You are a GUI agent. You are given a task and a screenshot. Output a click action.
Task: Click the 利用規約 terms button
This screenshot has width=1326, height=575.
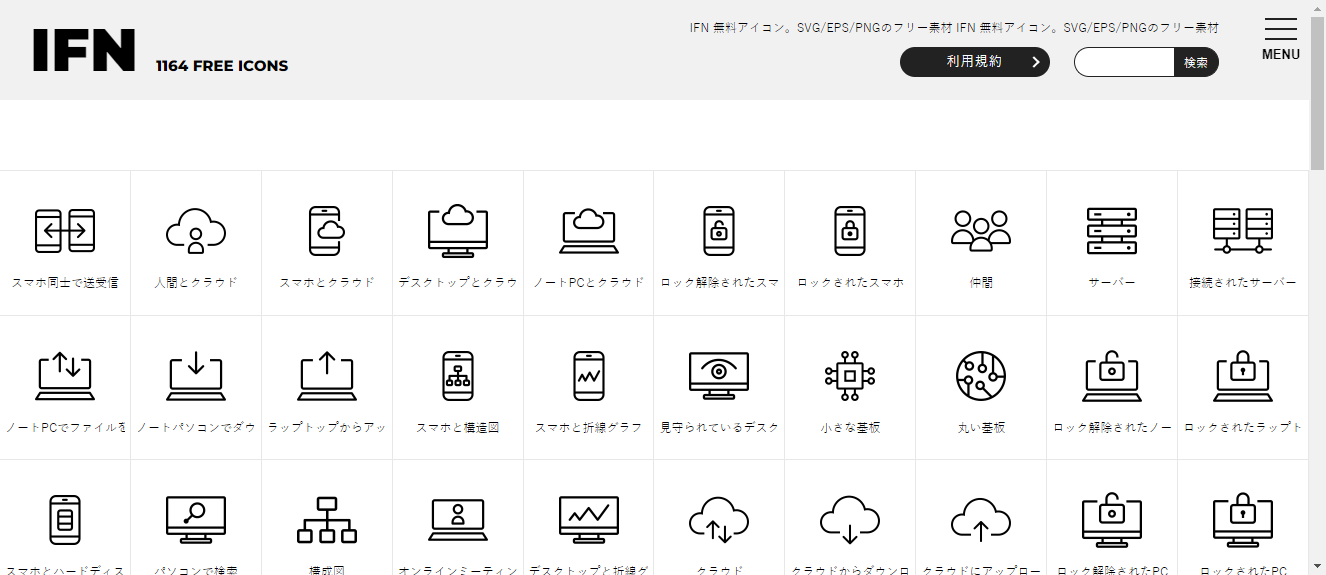(975, 62)
